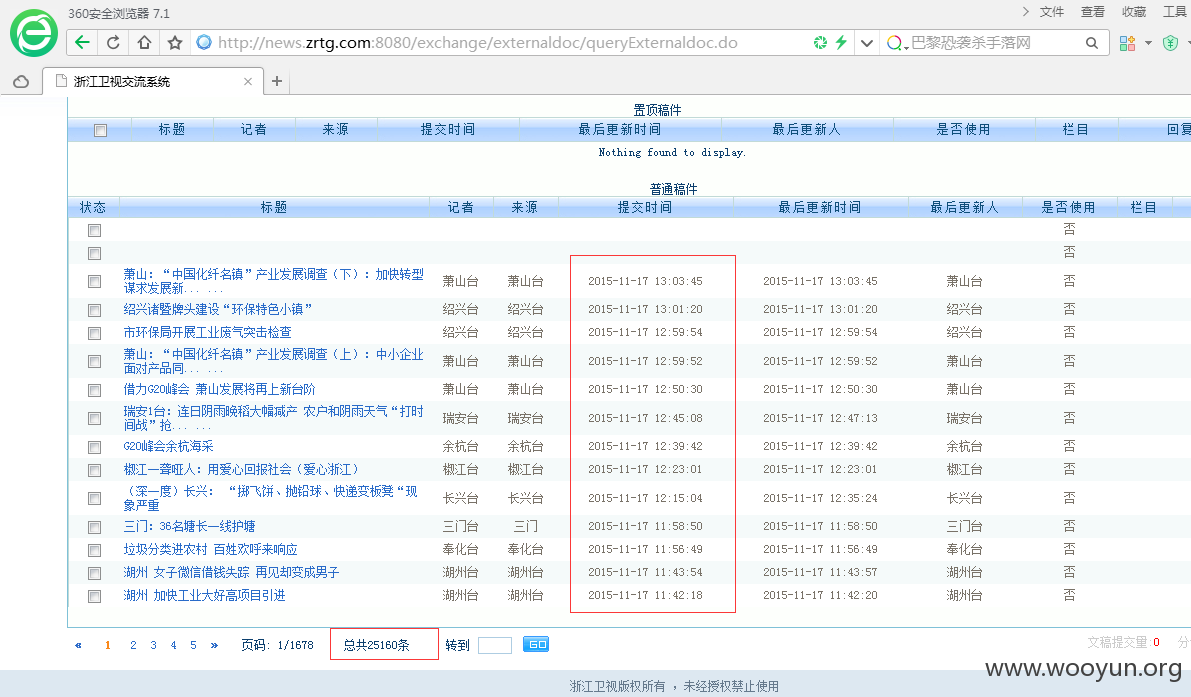Go to page 5 of results
1191x697 pixels.
(x=193, y=645)
